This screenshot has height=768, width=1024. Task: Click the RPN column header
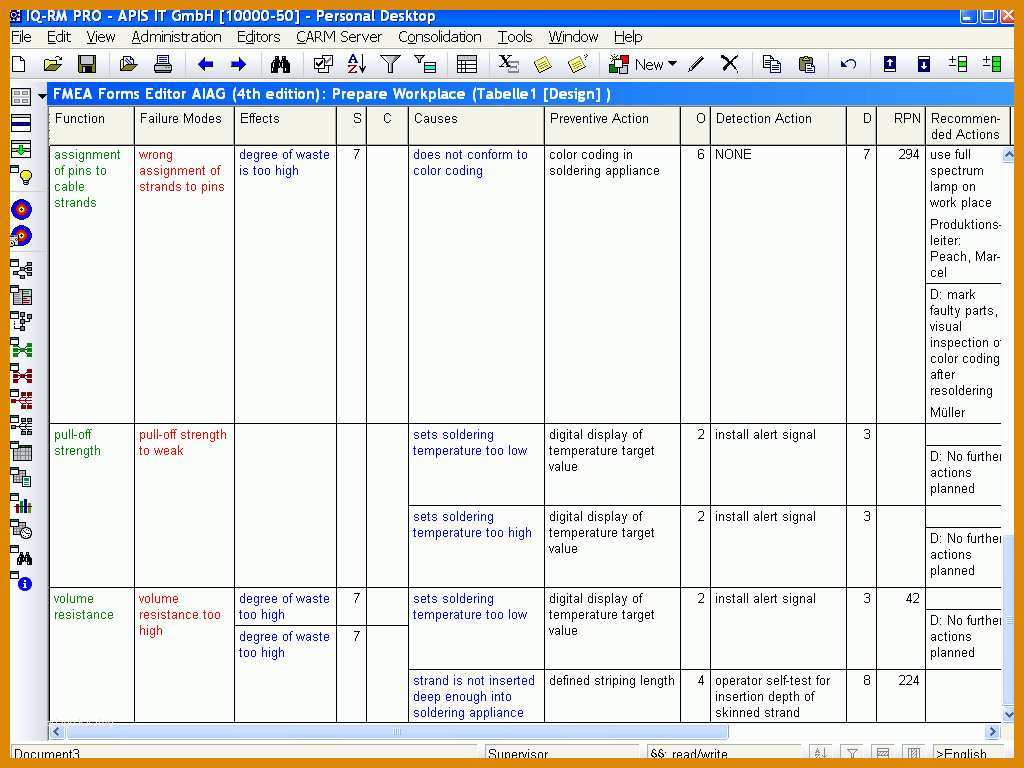coord(901,126)
